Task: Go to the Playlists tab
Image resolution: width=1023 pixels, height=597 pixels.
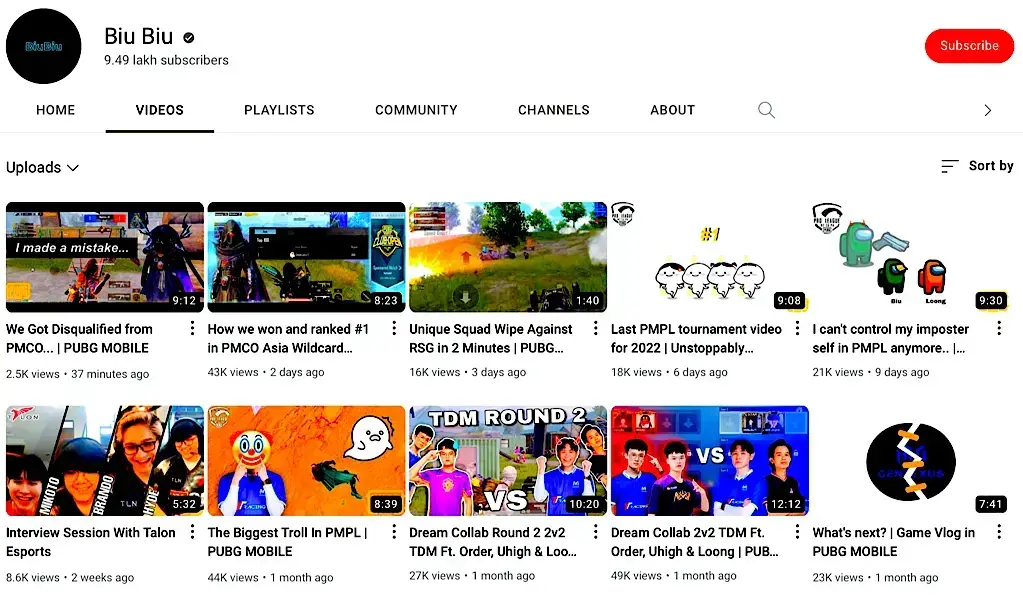Action: [x=279, y=110]
